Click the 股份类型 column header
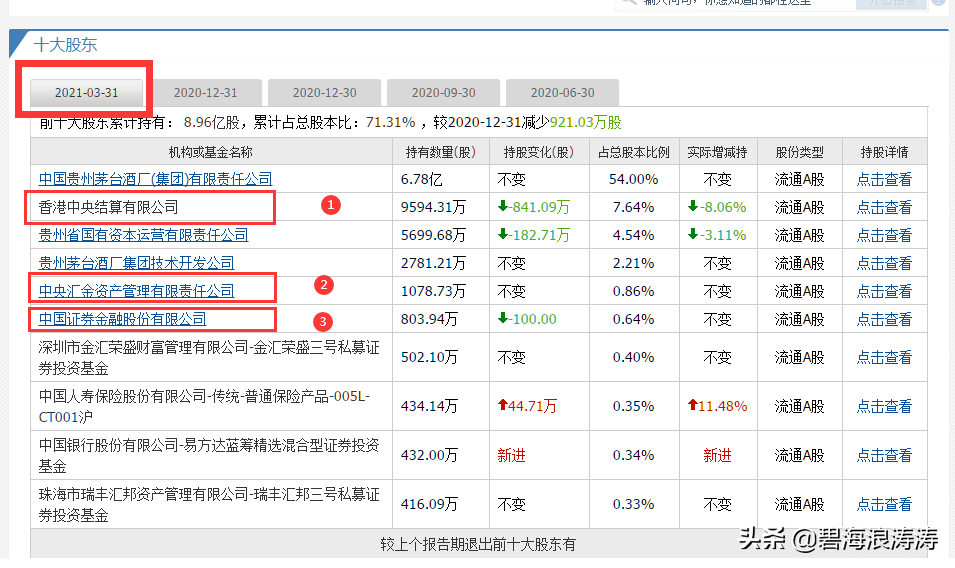The width and height of the screenshot is (955, 568). click(799, 152)
